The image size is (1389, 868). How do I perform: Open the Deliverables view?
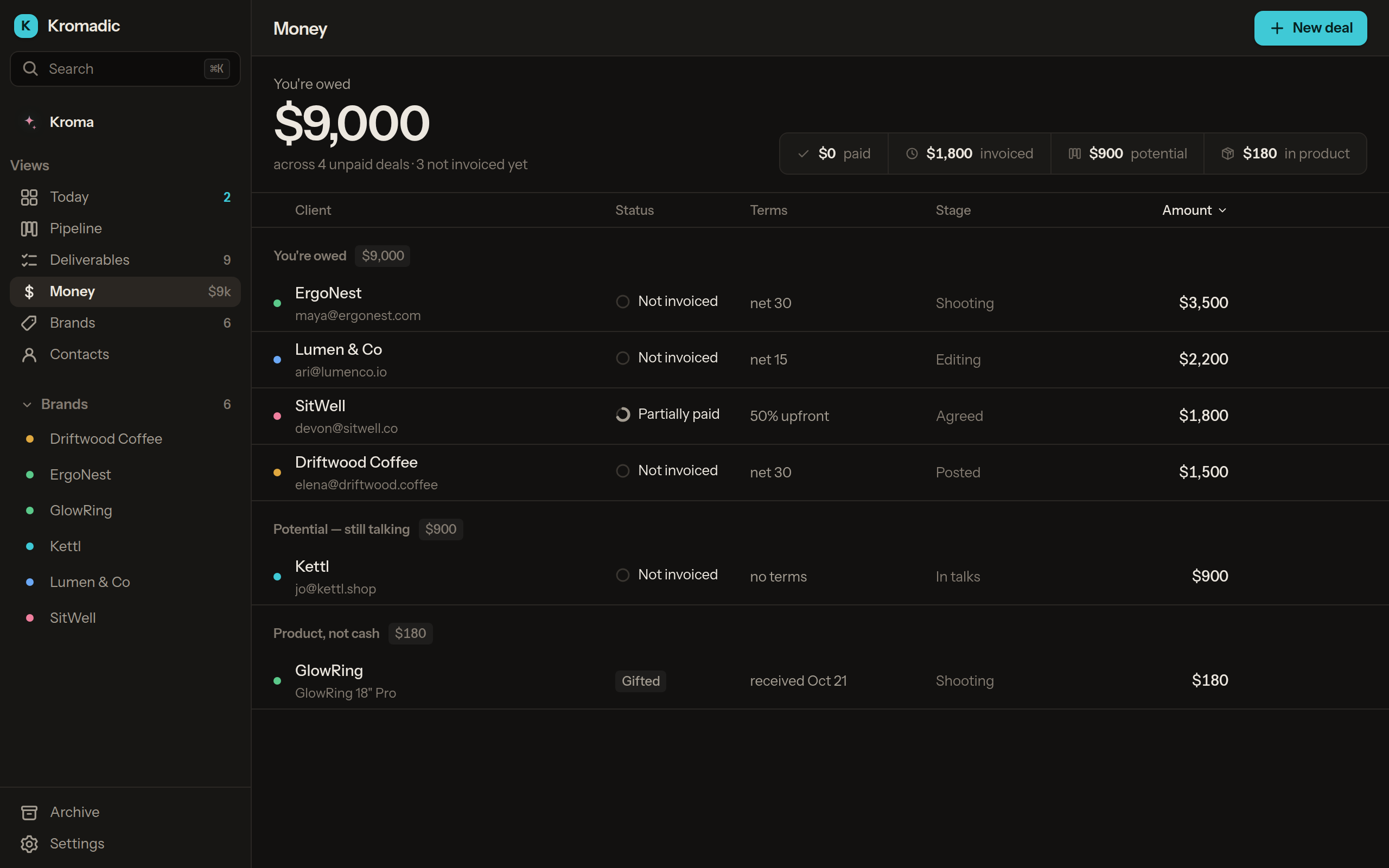[125, 260]
